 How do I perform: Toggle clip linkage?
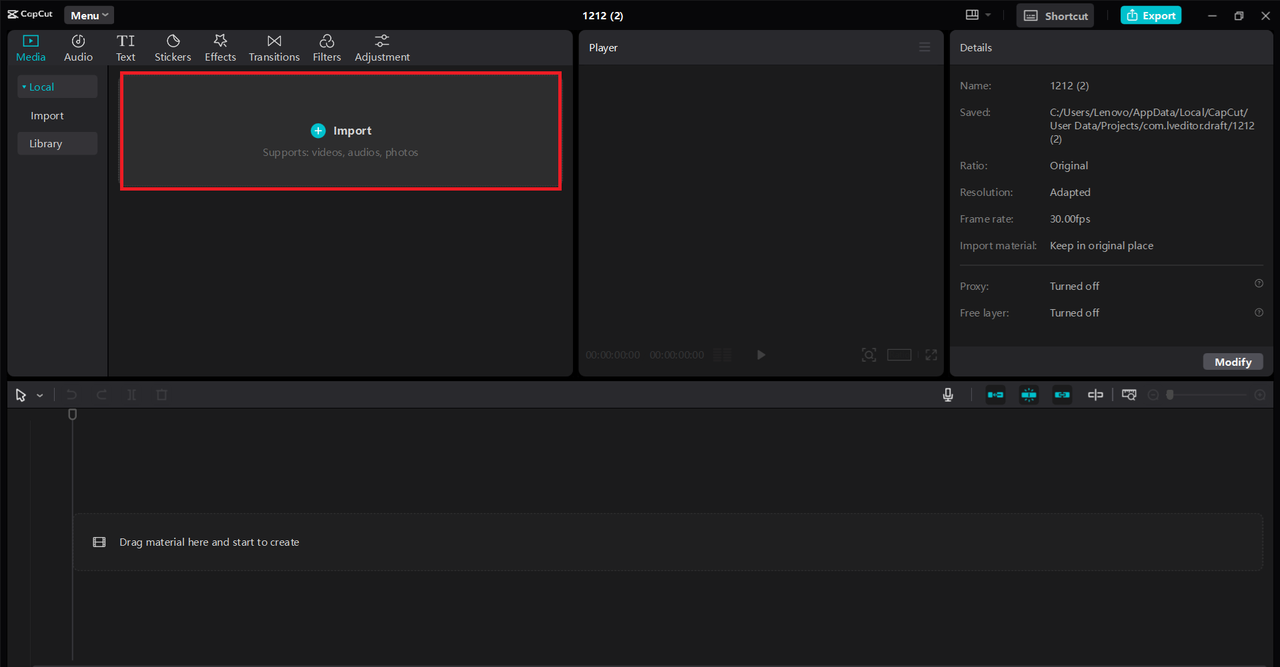pyautogui.click(x=1062, y=395)
